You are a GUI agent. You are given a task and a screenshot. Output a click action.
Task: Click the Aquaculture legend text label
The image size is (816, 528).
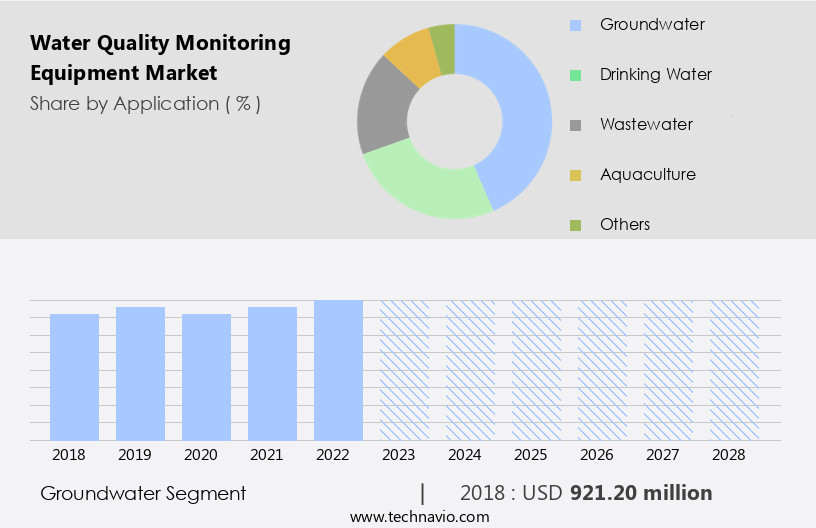coord(647,175)
